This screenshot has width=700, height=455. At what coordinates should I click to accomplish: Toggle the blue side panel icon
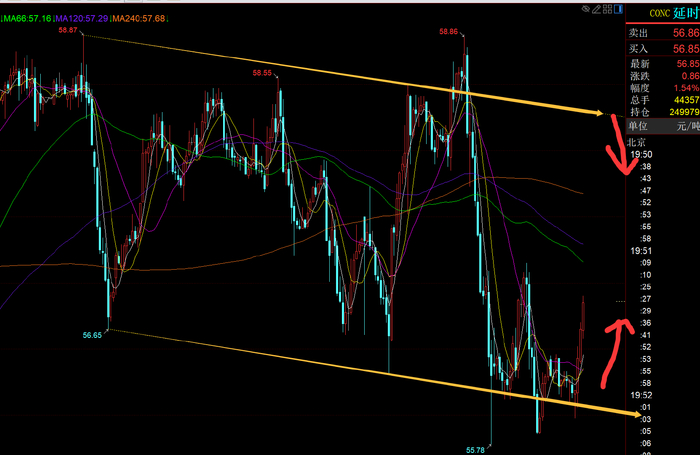[x=618, y=9]
